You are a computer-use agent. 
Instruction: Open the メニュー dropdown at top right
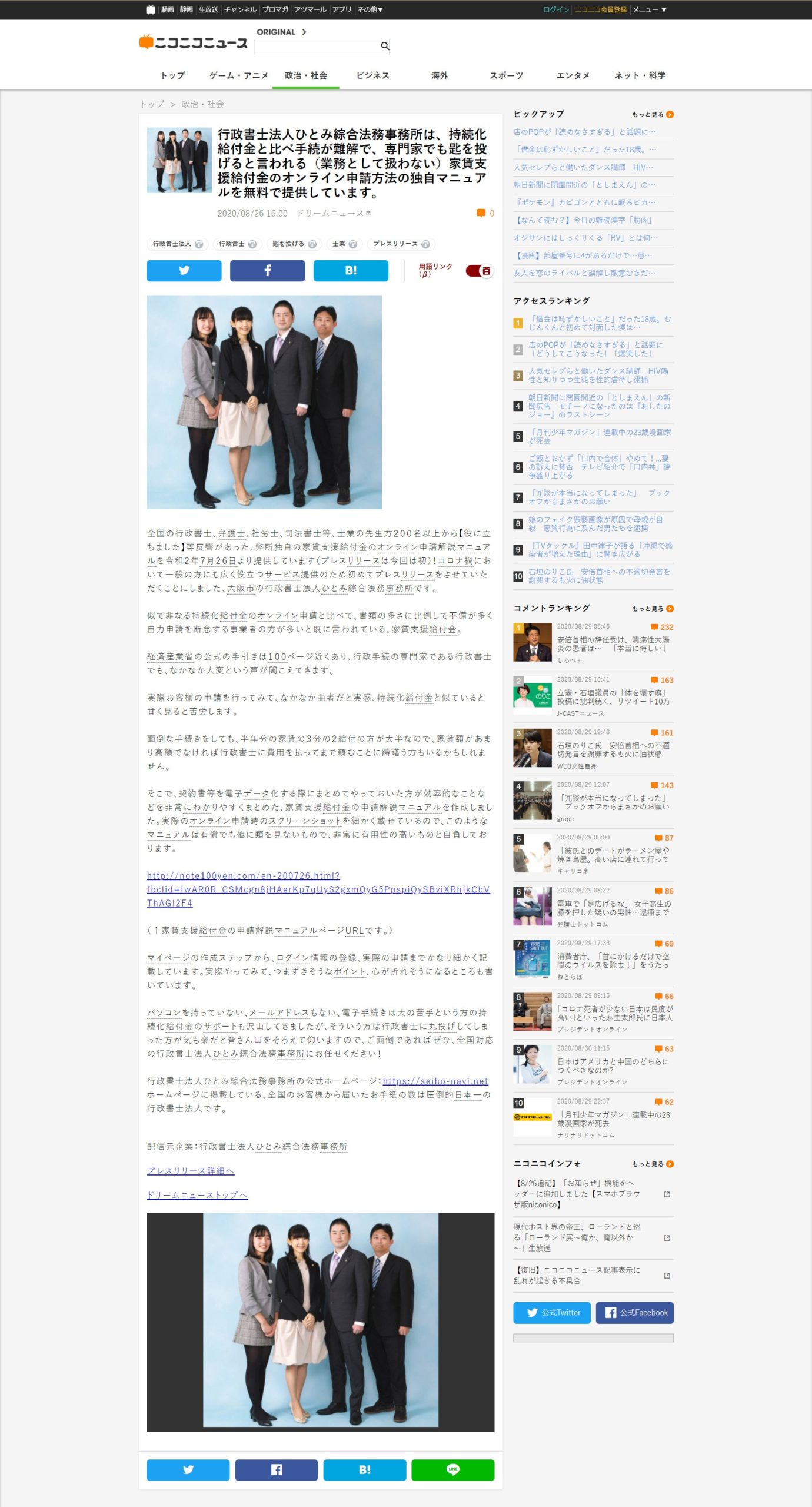(649, 9)
